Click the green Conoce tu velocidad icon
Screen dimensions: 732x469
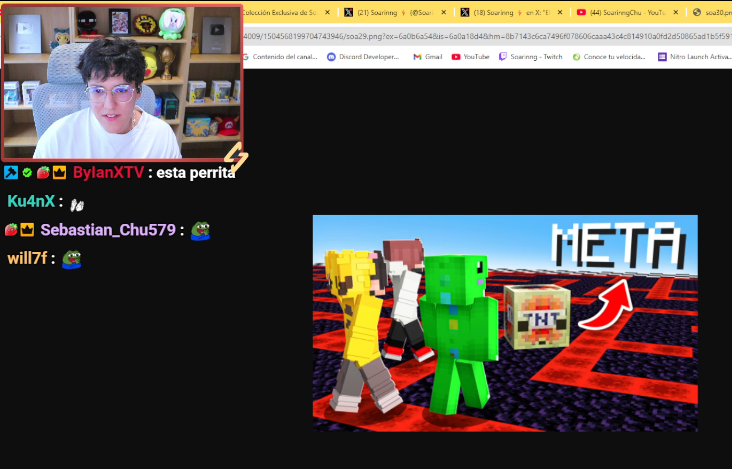click(577, 57)
